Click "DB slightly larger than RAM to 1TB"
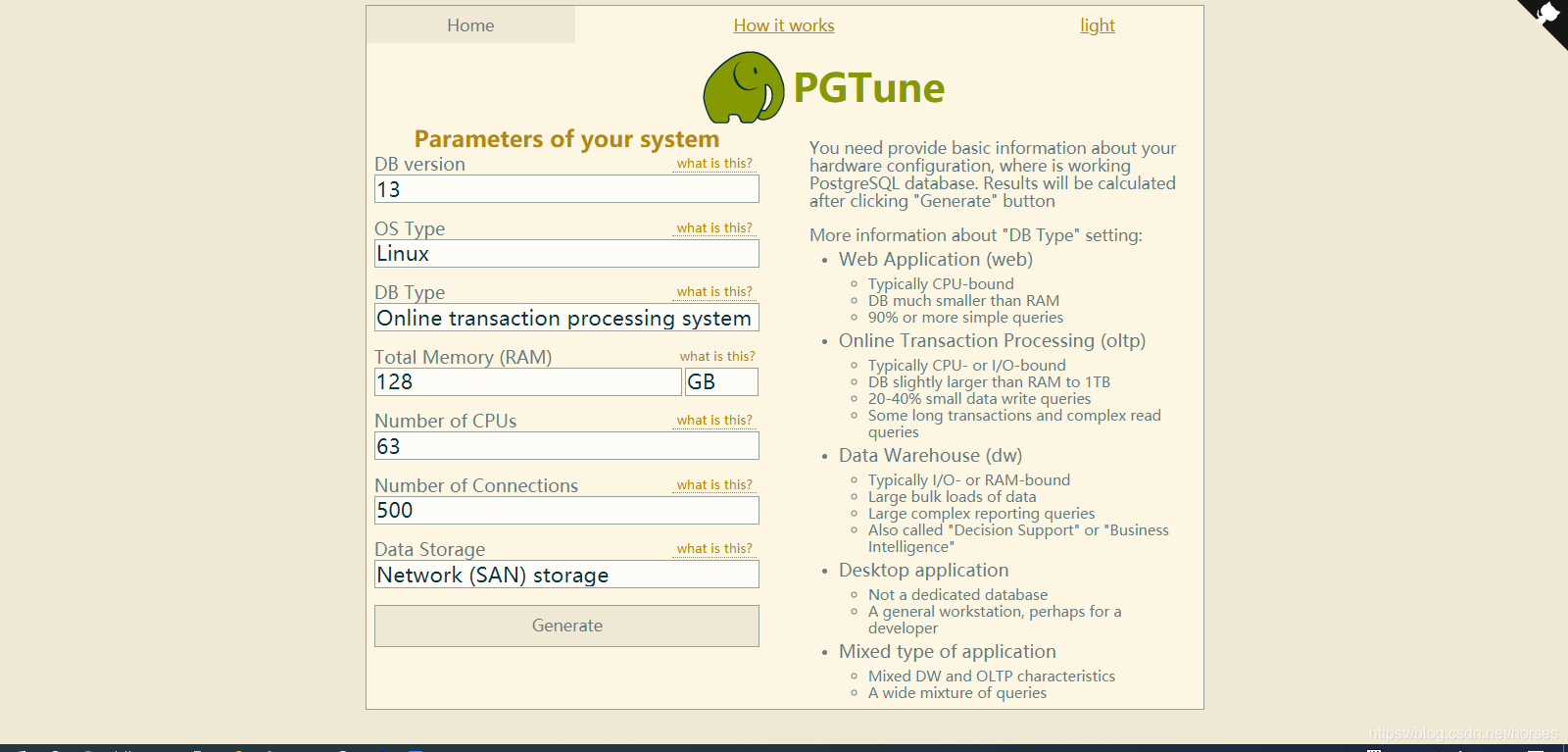The image size is (1568, 752). tap(989, 382)
